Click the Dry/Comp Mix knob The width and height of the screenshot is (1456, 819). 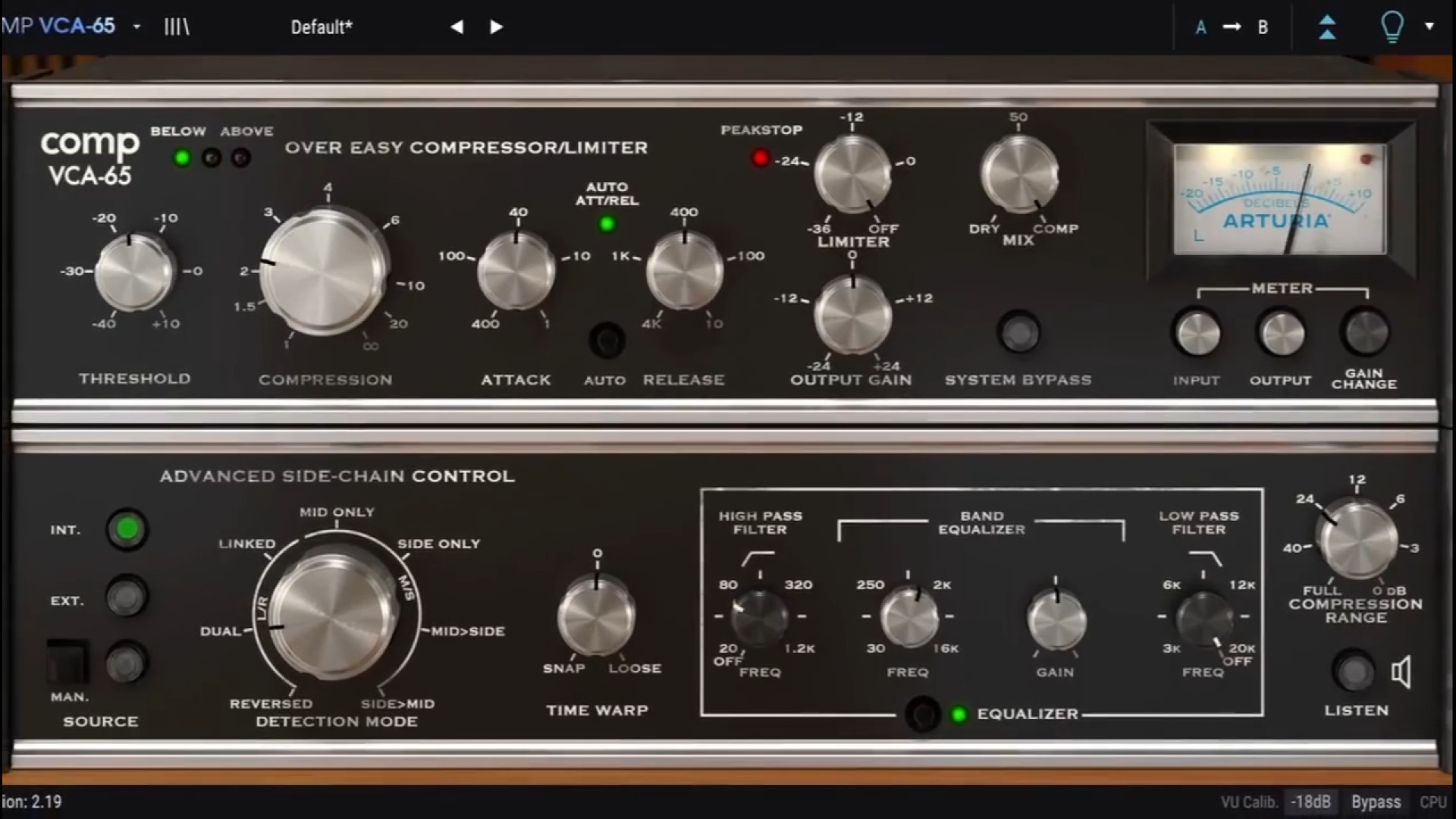1018,174
